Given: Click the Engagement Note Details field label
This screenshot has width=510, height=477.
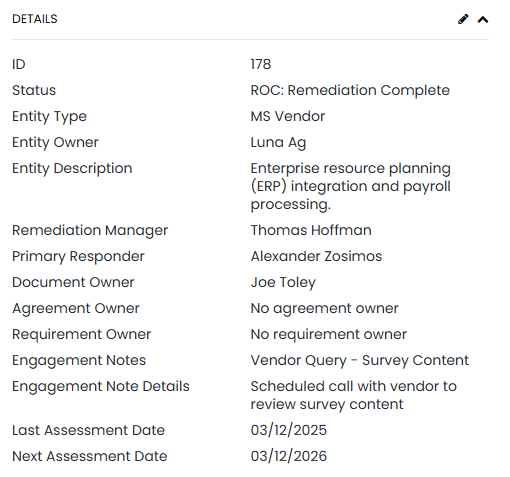Looking at the screenshot, I should [101, 386].
